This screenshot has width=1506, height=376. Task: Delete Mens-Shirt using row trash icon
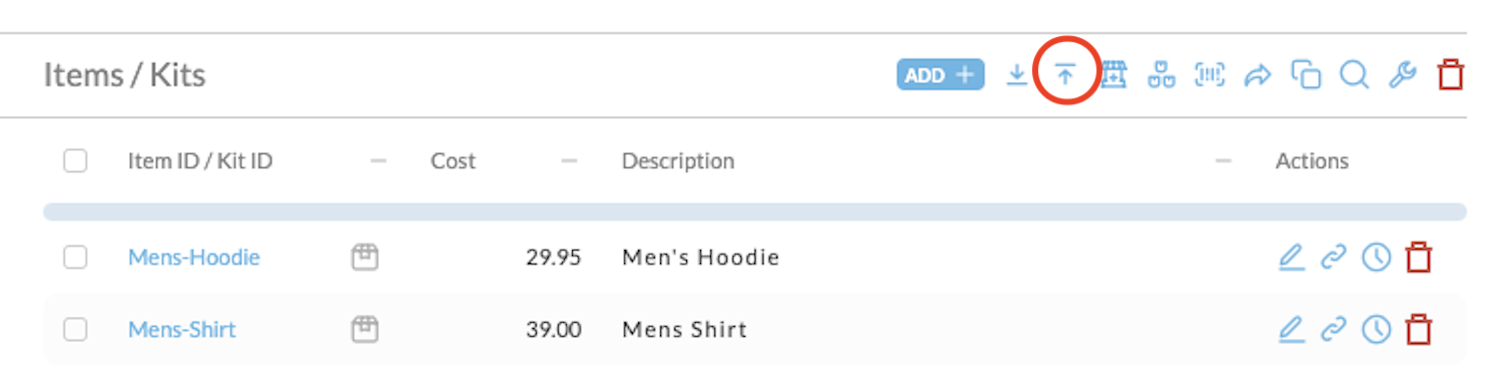(1419, 329)
